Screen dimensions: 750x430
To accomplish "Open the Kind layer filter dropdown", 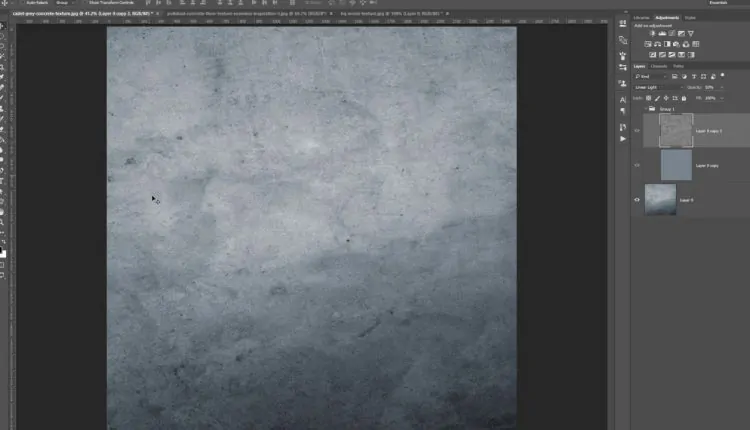I will click(x=657, y=76).
